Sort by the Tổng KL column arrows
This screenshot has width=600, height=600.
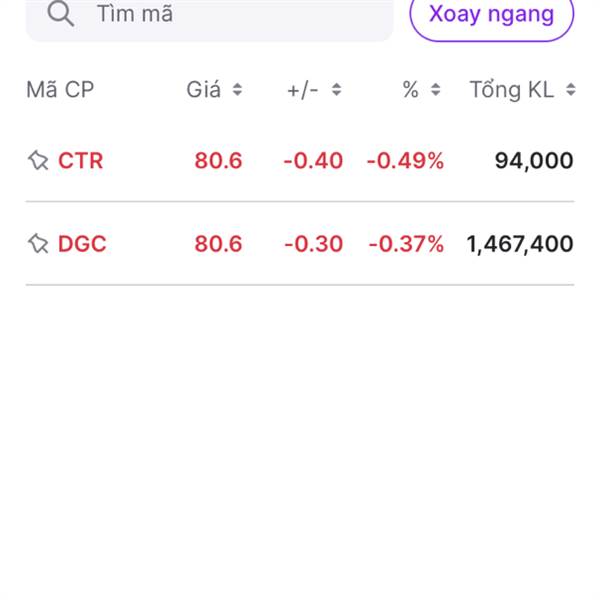[570, 90]
